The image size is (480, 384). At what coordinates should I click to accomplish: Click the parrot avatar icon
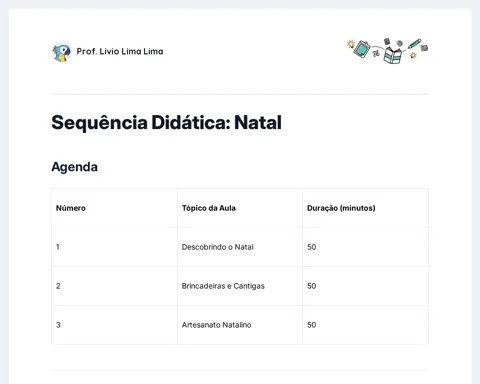(62, 52)
